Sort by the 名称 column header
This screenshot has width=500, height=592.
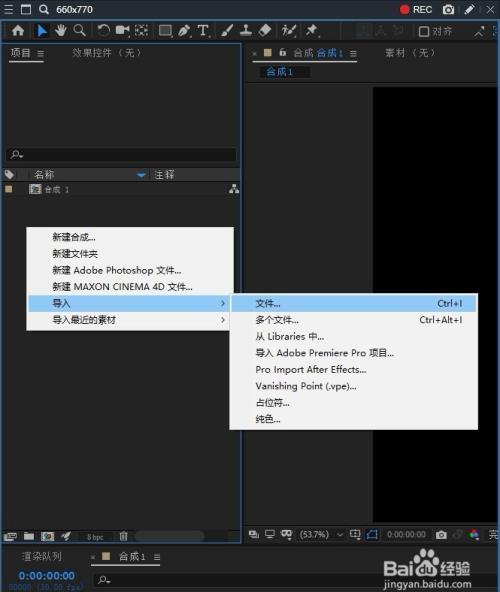coord(44,174)
